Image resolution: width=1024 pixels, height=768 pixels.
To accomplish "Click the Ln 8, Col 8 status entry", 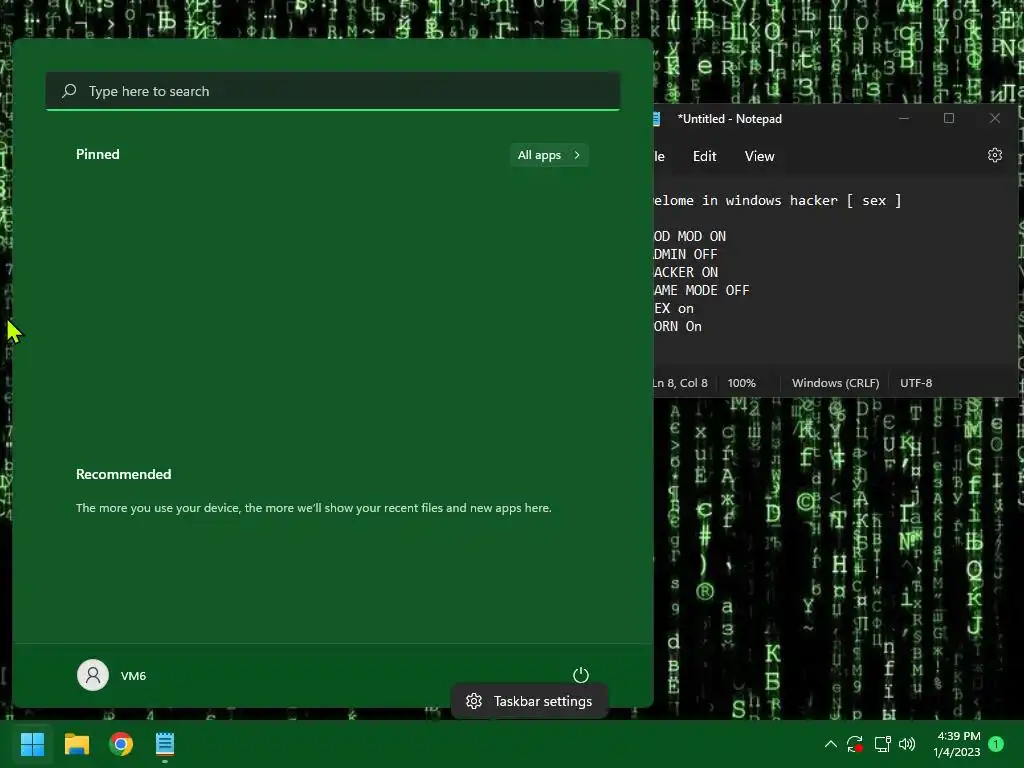I will (x=680, y=383).
